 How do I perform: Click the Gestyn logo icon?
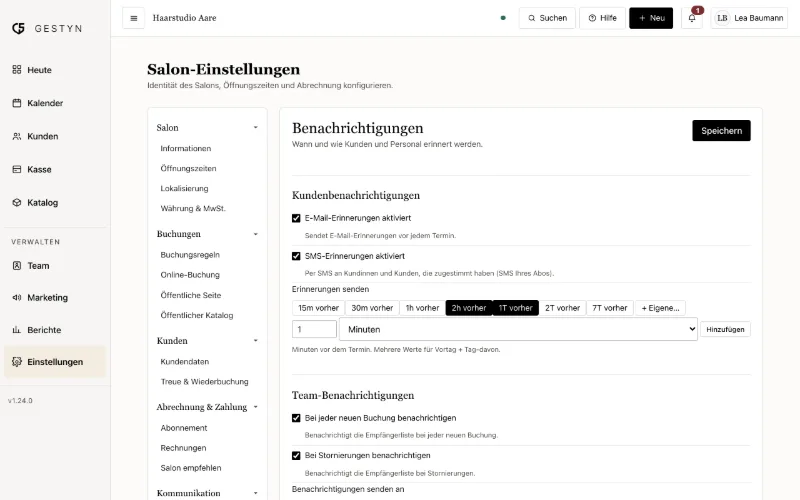(18, 28)
